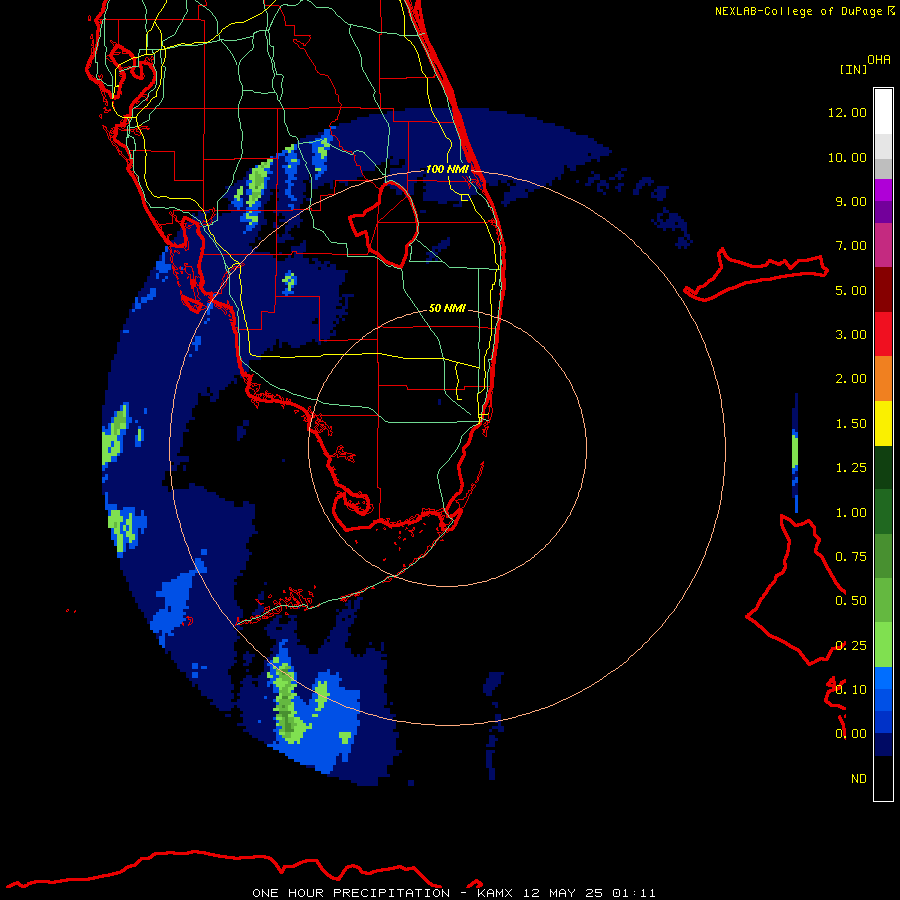Click the NEXLAB-College of DuPage credit text
This screenshot has width=900, height=900.
[798, 11]
